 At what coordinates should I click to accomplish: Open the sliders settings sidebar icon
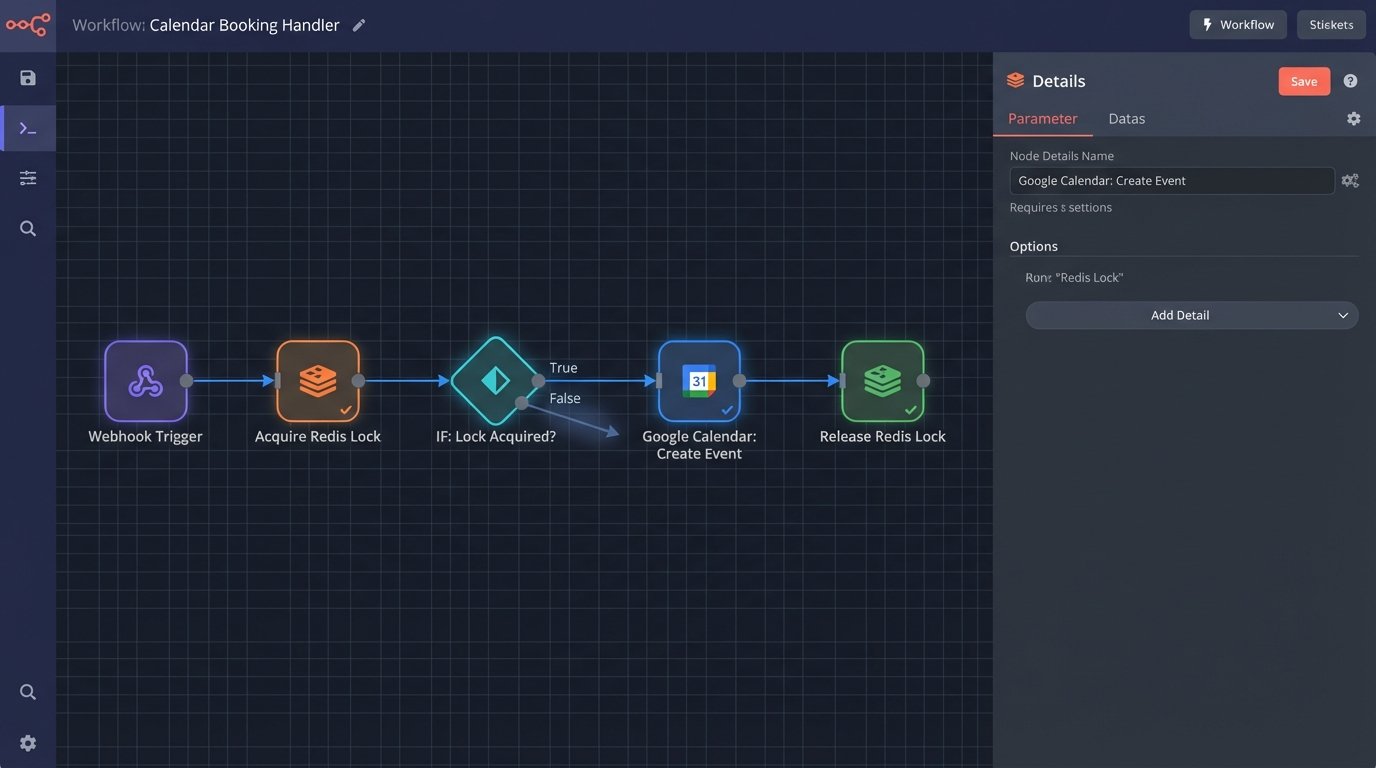[28, 178]
